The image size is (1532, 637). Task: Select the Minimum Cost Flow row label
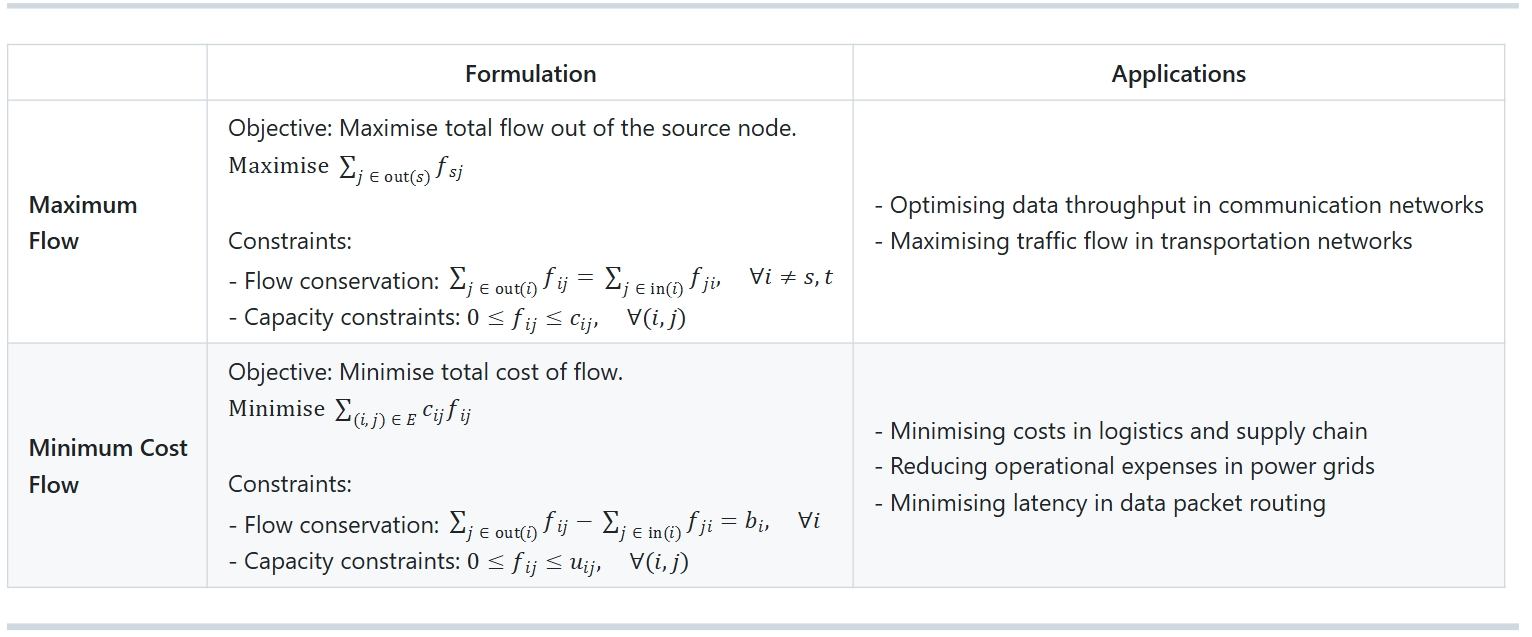tap(108, 466)
